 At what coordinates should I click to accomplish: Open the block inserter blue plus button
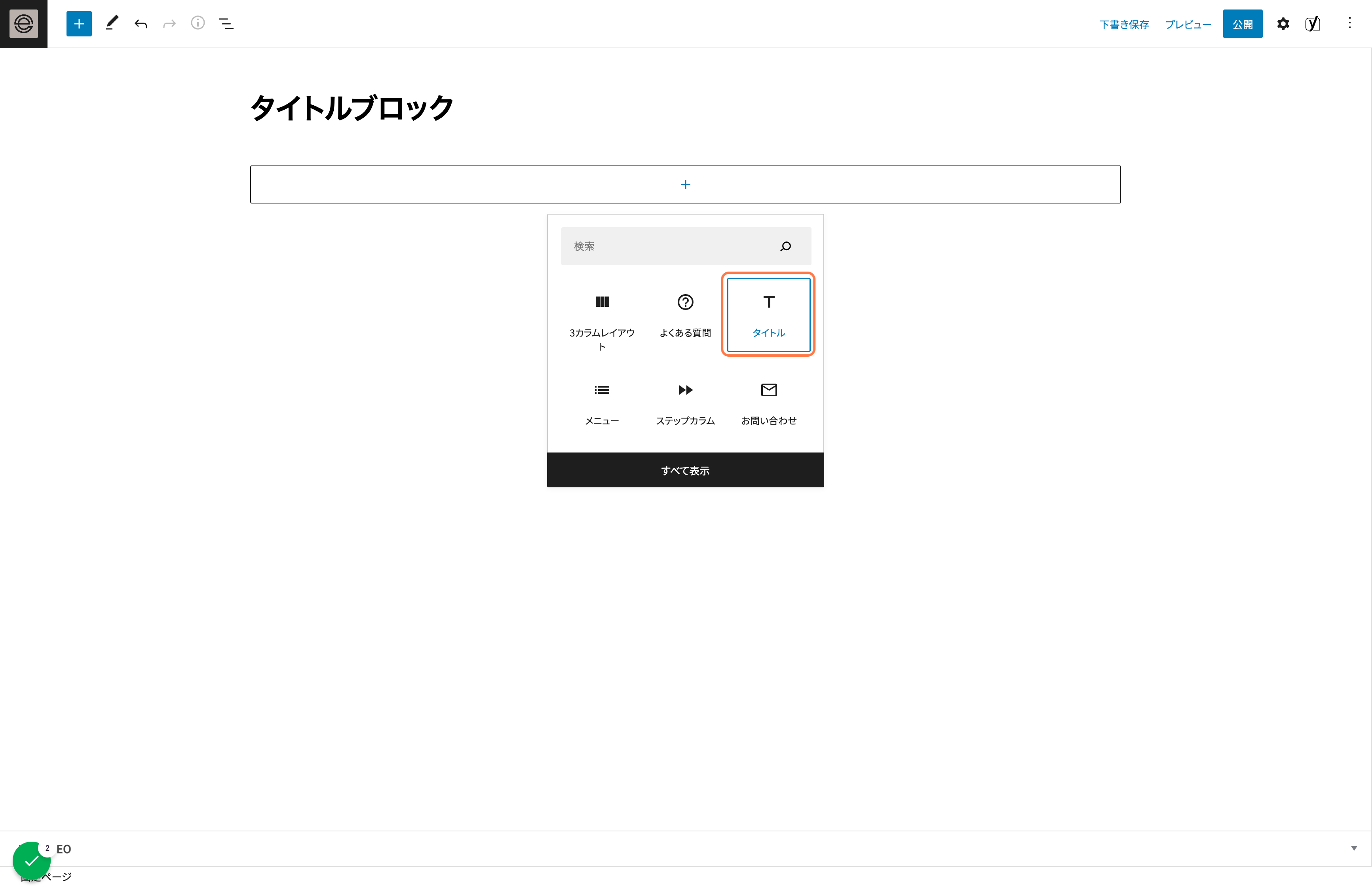pyautogui.click(x=79, y=24)
